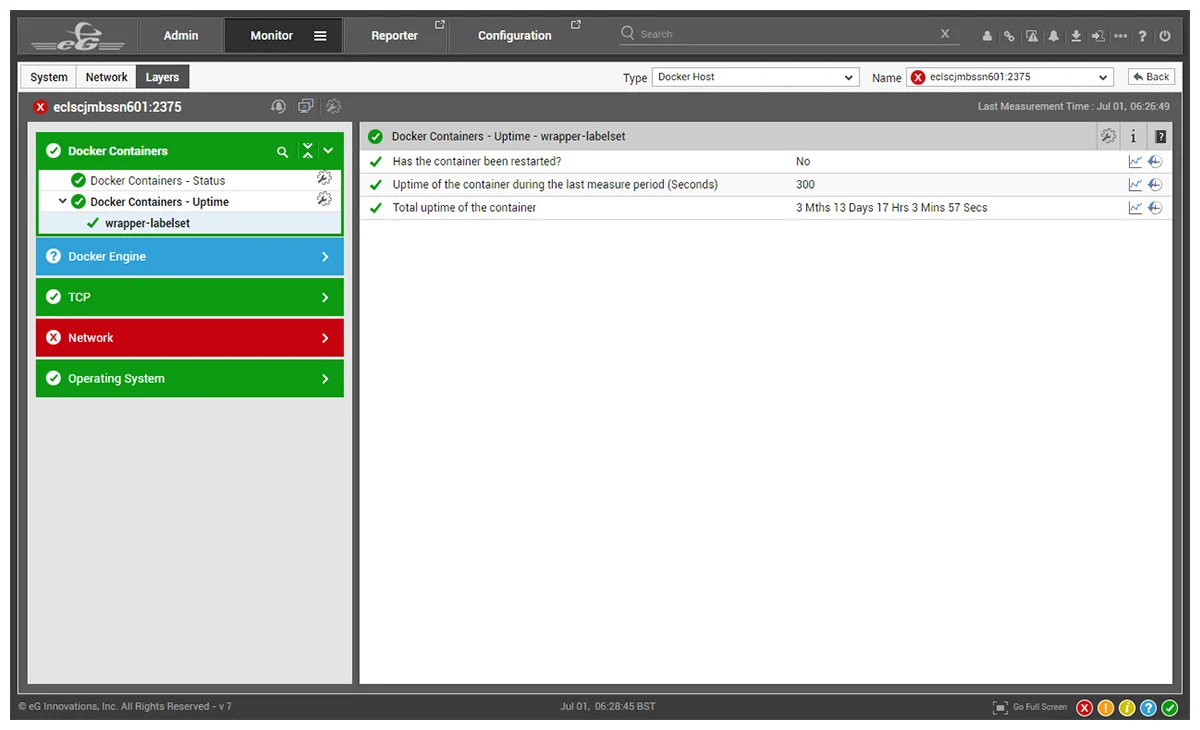Click the Reporter external link icon

point(440,25)
